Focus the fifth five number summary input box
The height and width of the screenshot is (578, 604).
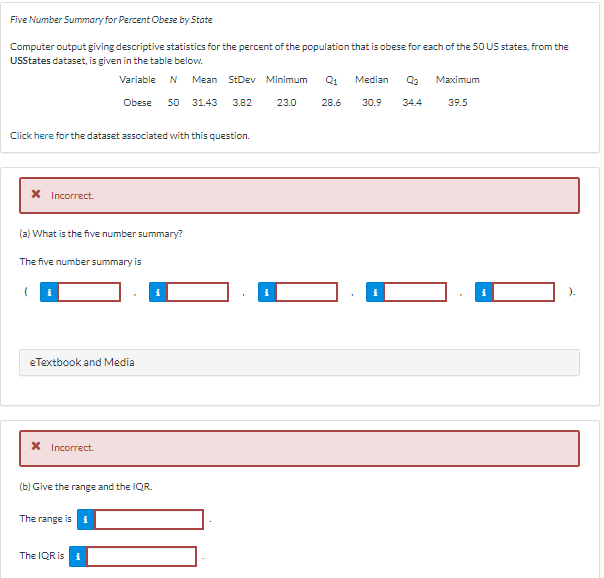coord(524,292)
